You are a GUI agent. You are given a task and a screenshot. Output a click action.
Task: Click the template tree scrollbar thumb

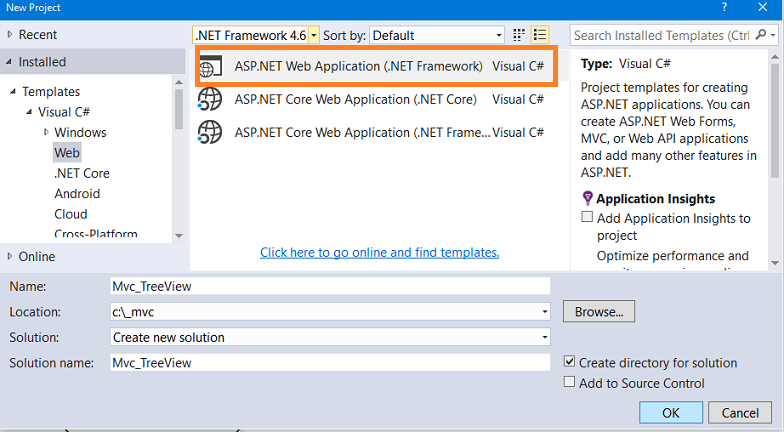click(179, 109)
